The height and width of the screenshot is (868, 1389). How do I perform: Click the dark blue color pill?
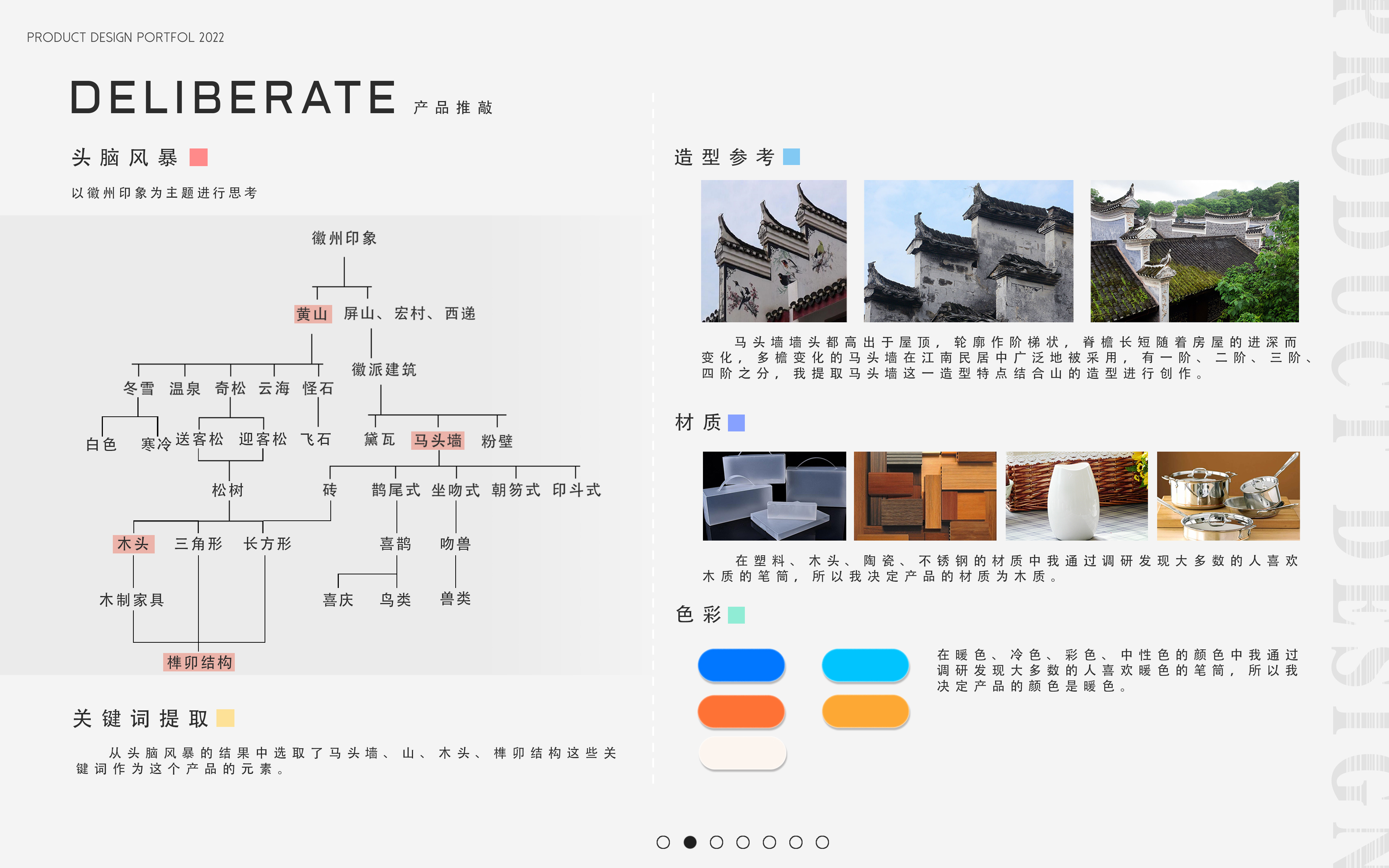pyautogui.click(x=741, y=666)
